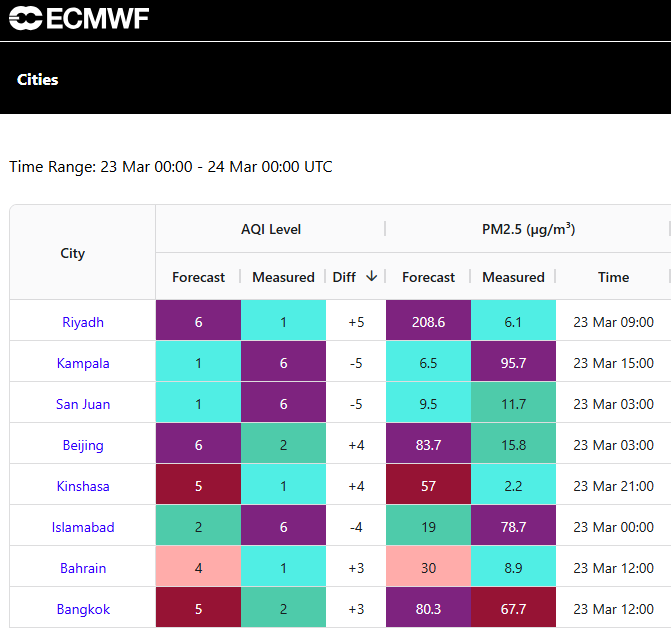
Task: Sort by AQI Level Measured column
Action: 283,277
